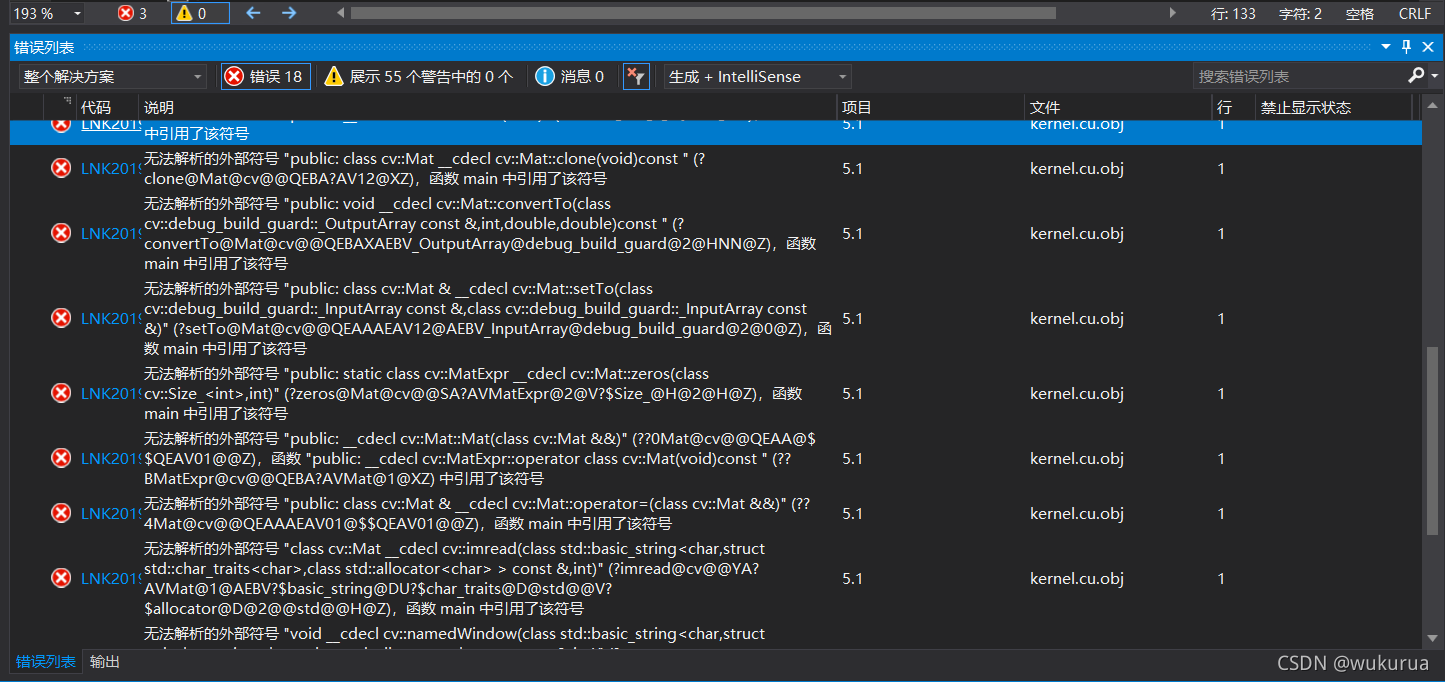This screenshot has width=1445, height=682.
Task: Open the LNK2019 link for cv::imread
Action: click(x=109, y=579)
